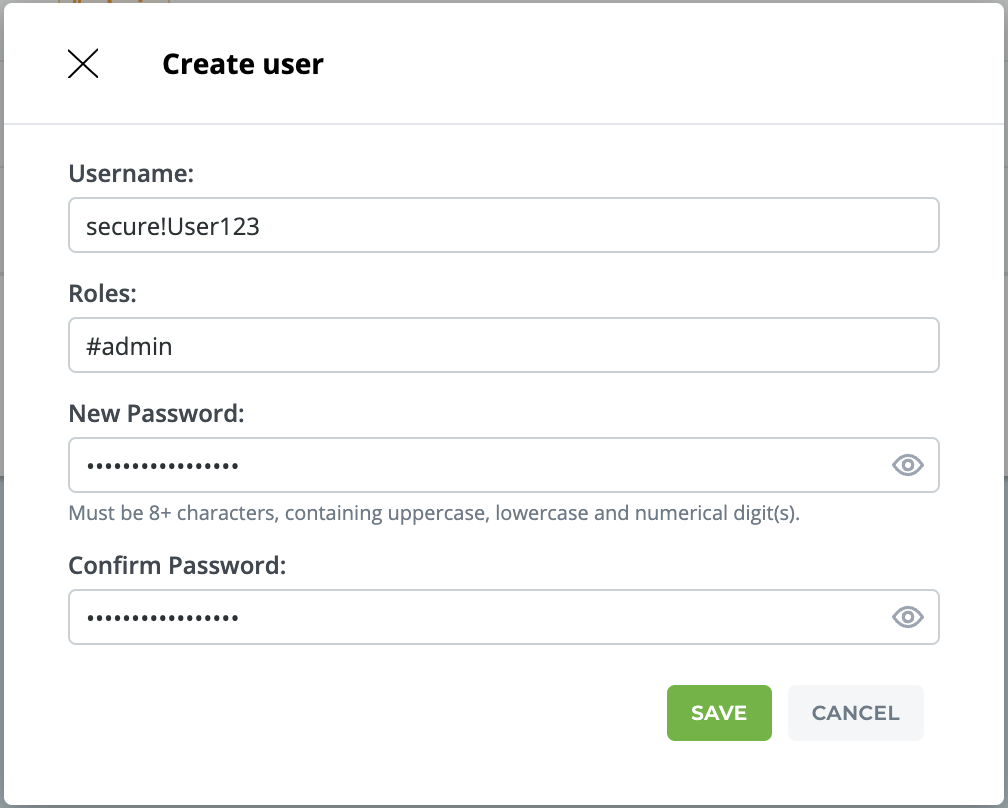This screenshot has width=1008, height=808.
Task: Place cursor in the #admin role text
Action: 129,347
